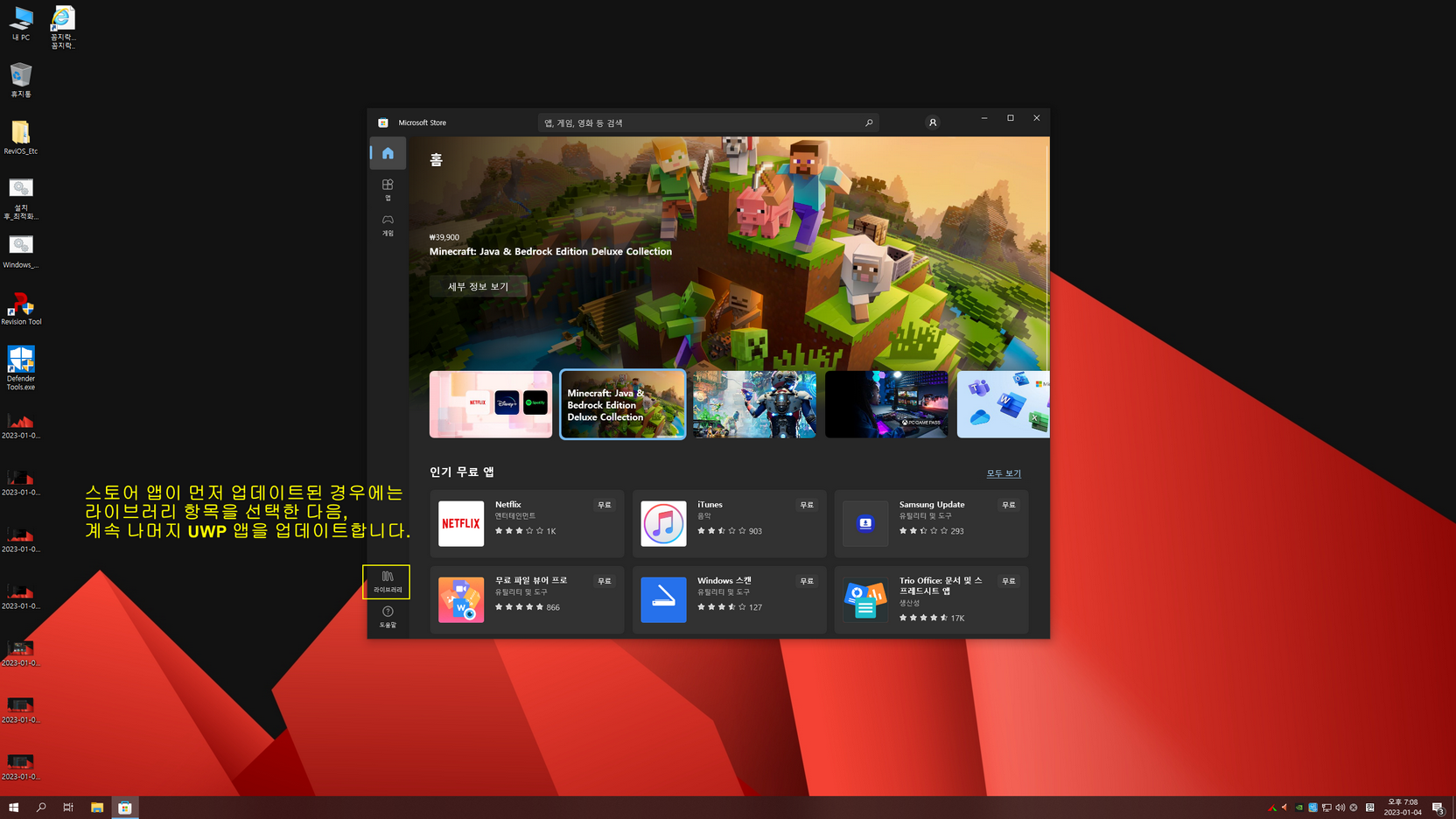1456x819 pixels.
Task: Click the Windows 스캔 app icon
Action: (x=663, y=599)
